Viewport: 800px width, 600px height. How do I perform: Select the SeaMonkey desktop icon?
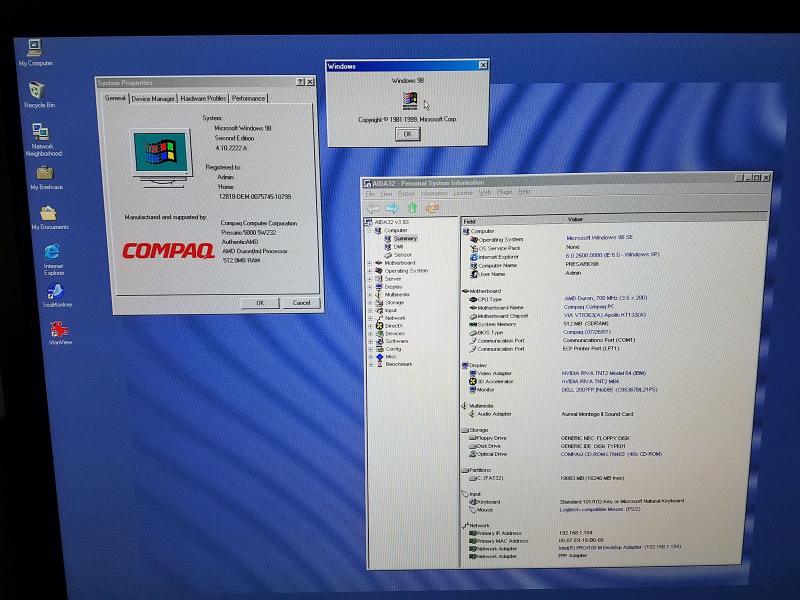point(56,296)
